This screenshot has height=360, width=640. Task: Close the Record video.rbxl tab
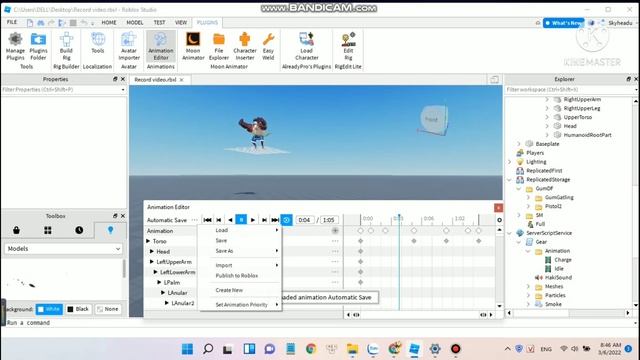(182, 80)
